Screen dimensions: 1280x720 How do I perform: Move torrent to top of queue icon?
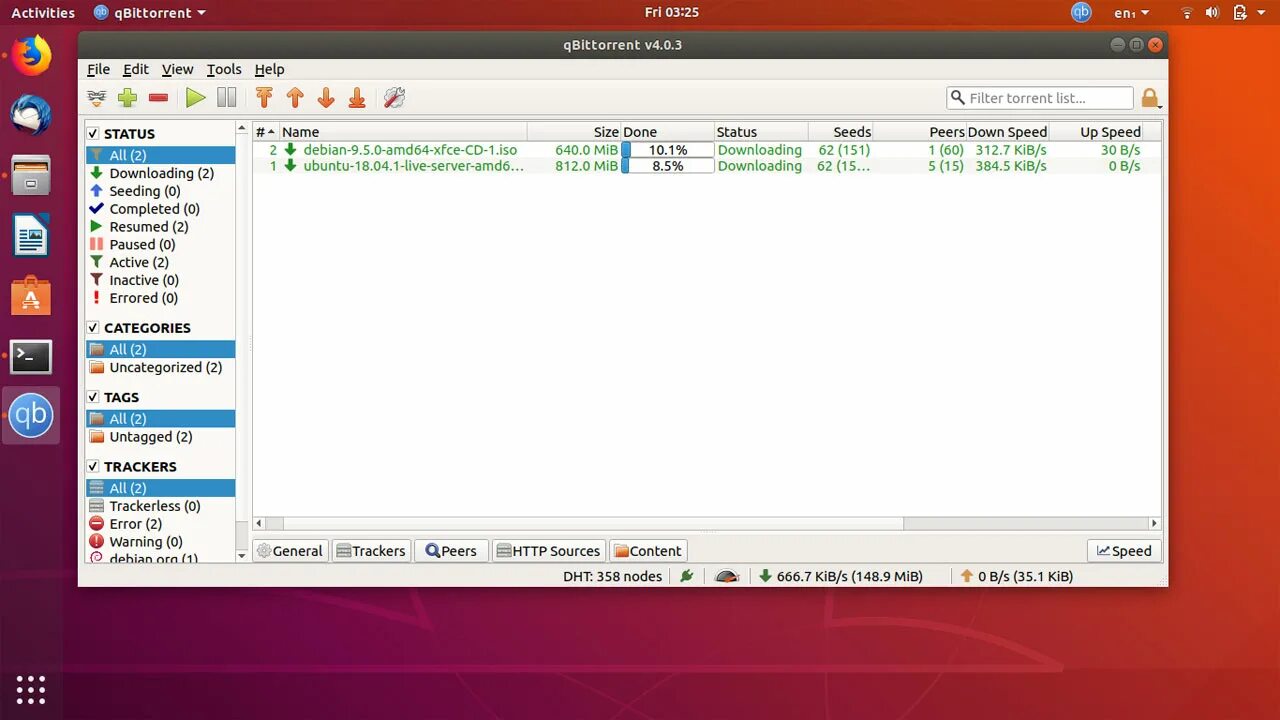point(264,98)
